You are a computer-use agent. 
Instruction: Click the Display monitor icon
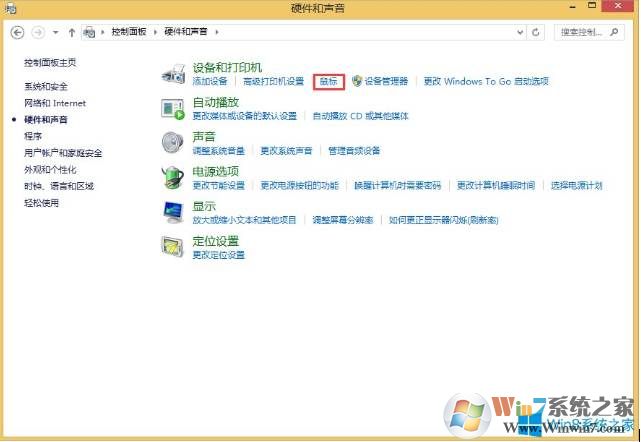coord(173,212)
